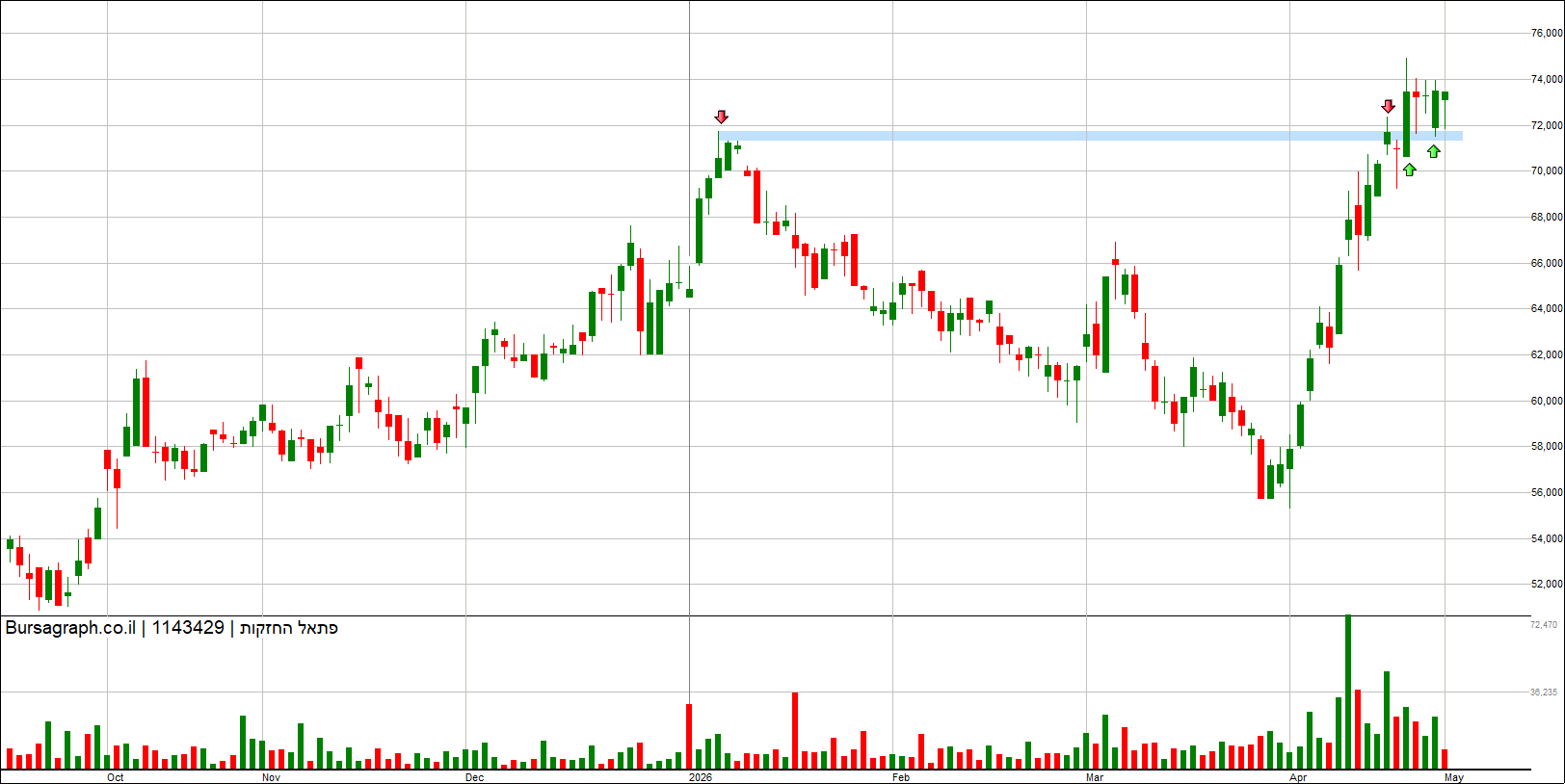Image resolution: width=1565 pixels, height=784 pixels.
Task: Click the 56,000 price axis label
Action: (x=1546, y=492)
